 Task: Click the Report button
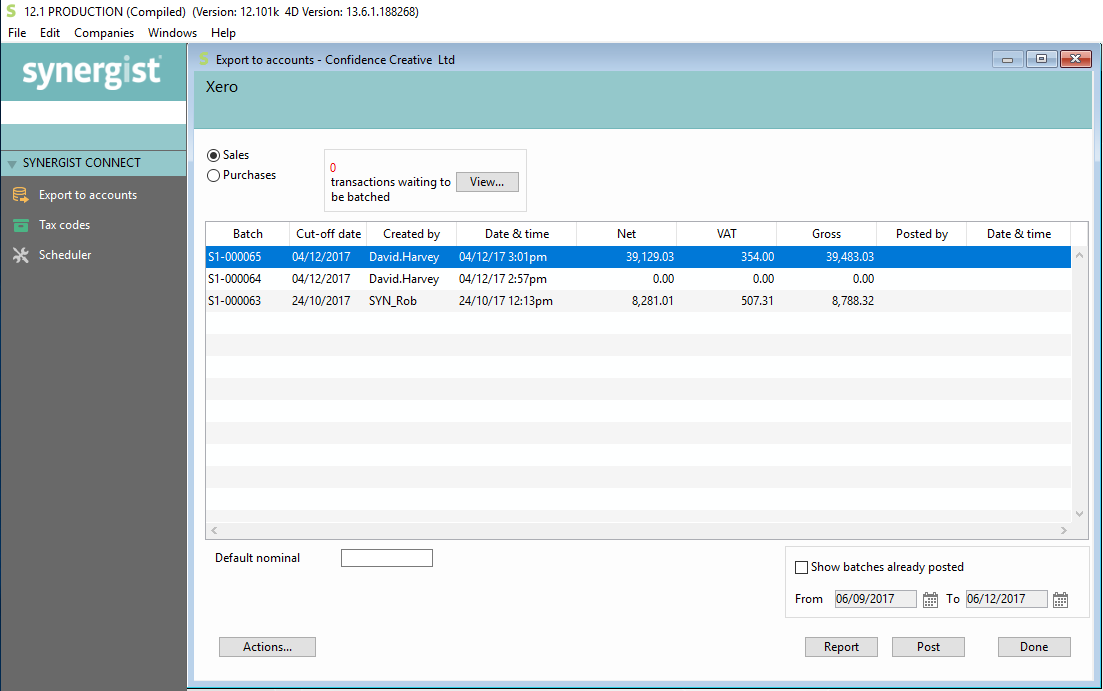click(841, 647)
